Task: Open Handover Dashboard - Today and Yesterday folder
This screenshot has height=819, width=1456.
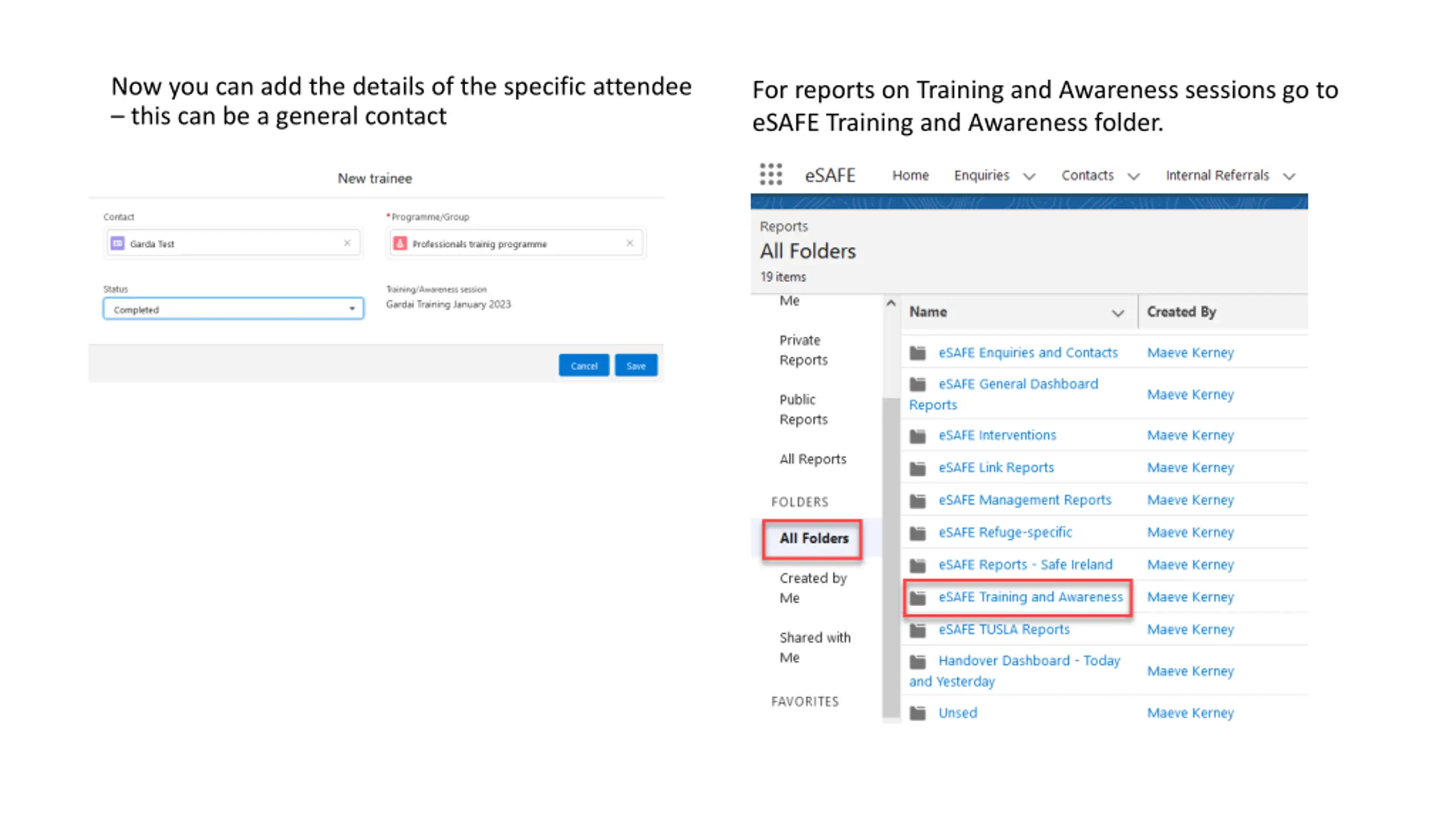Action: click(x=1015, y=671)
